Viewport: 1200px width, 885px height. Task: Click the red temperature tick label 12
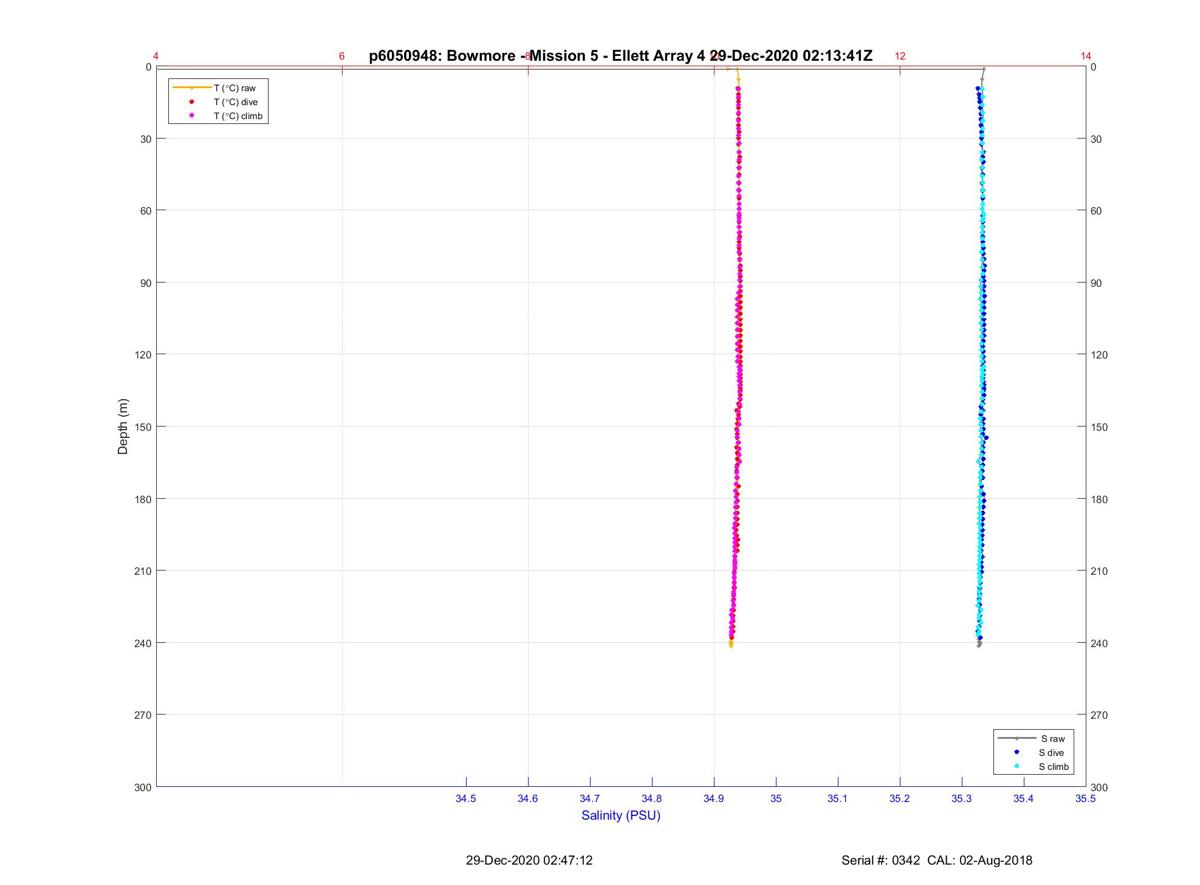point(900,56)
